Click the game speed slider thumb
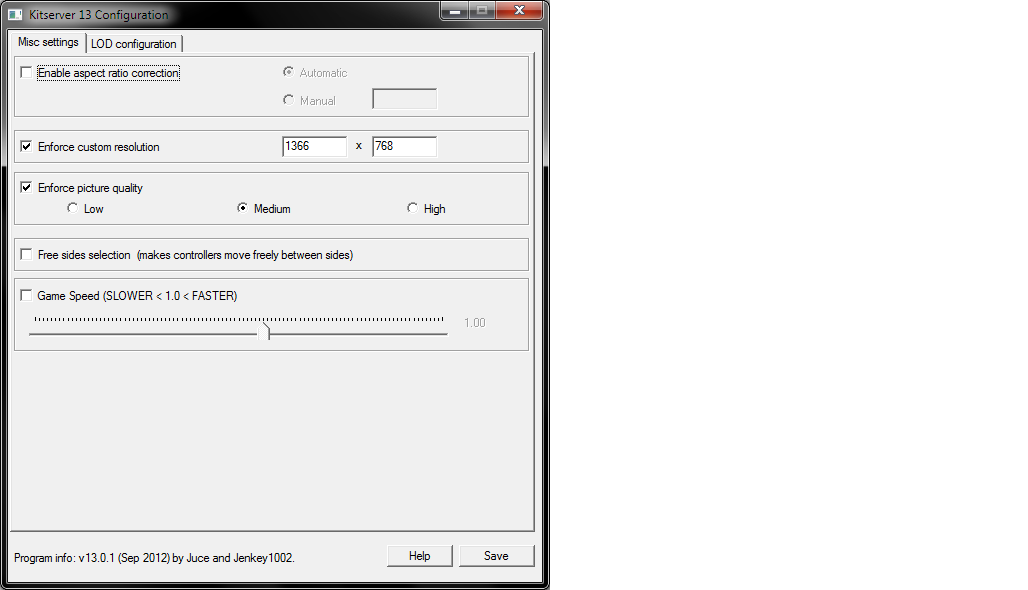 [x=266, y=330]
